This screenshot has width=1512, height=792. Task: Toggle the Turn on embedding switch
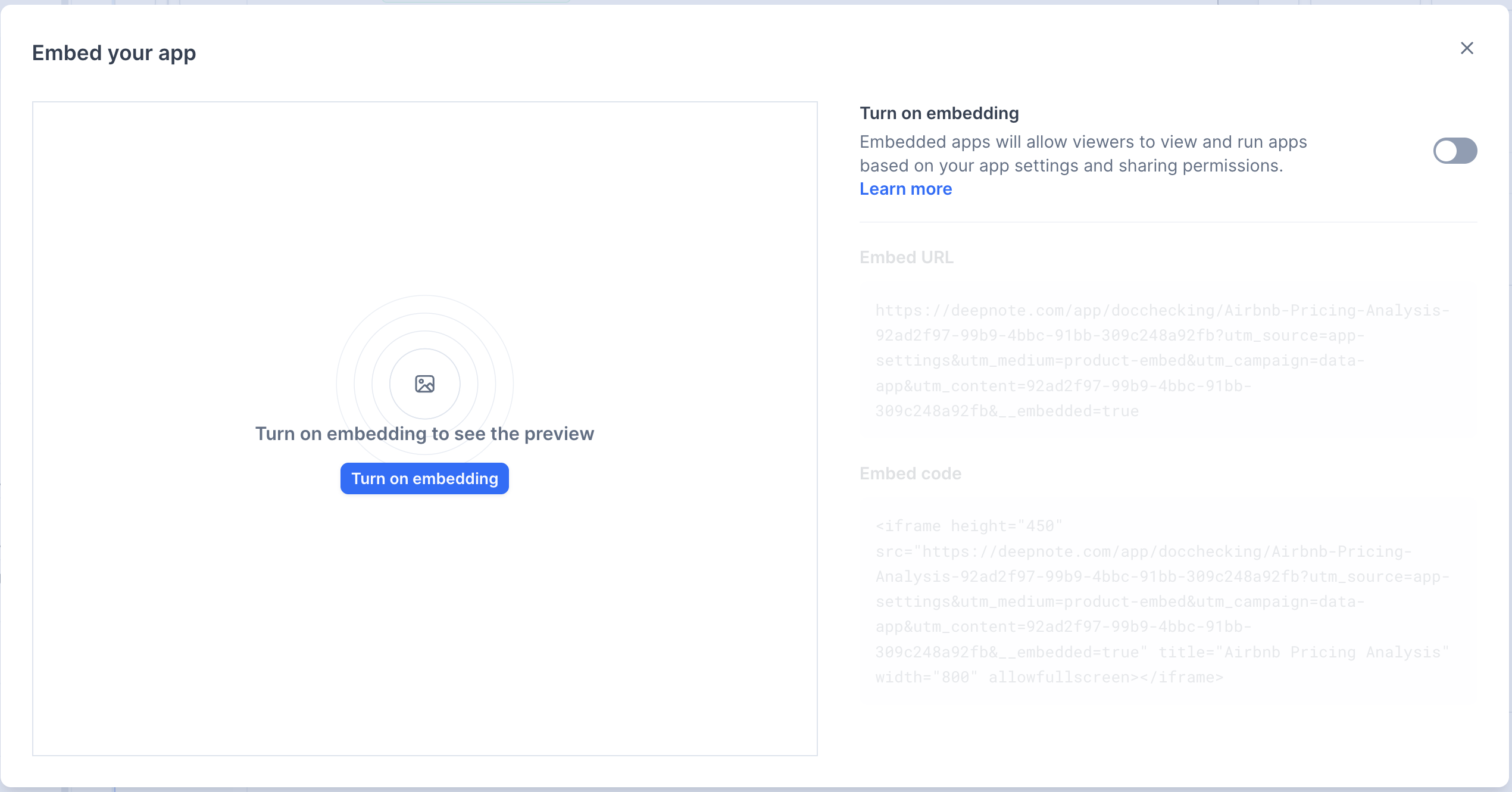1455,151
